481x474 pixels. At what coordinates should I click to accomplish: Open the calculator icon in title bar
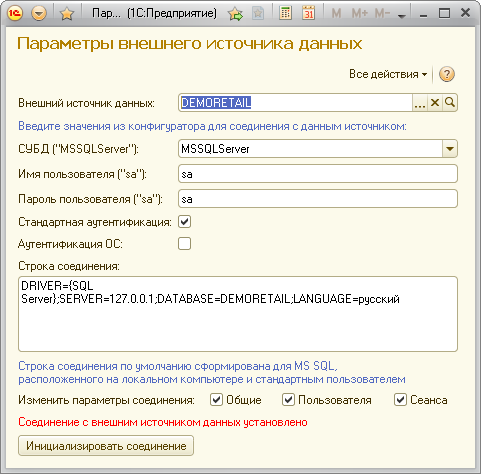[285, 13]
